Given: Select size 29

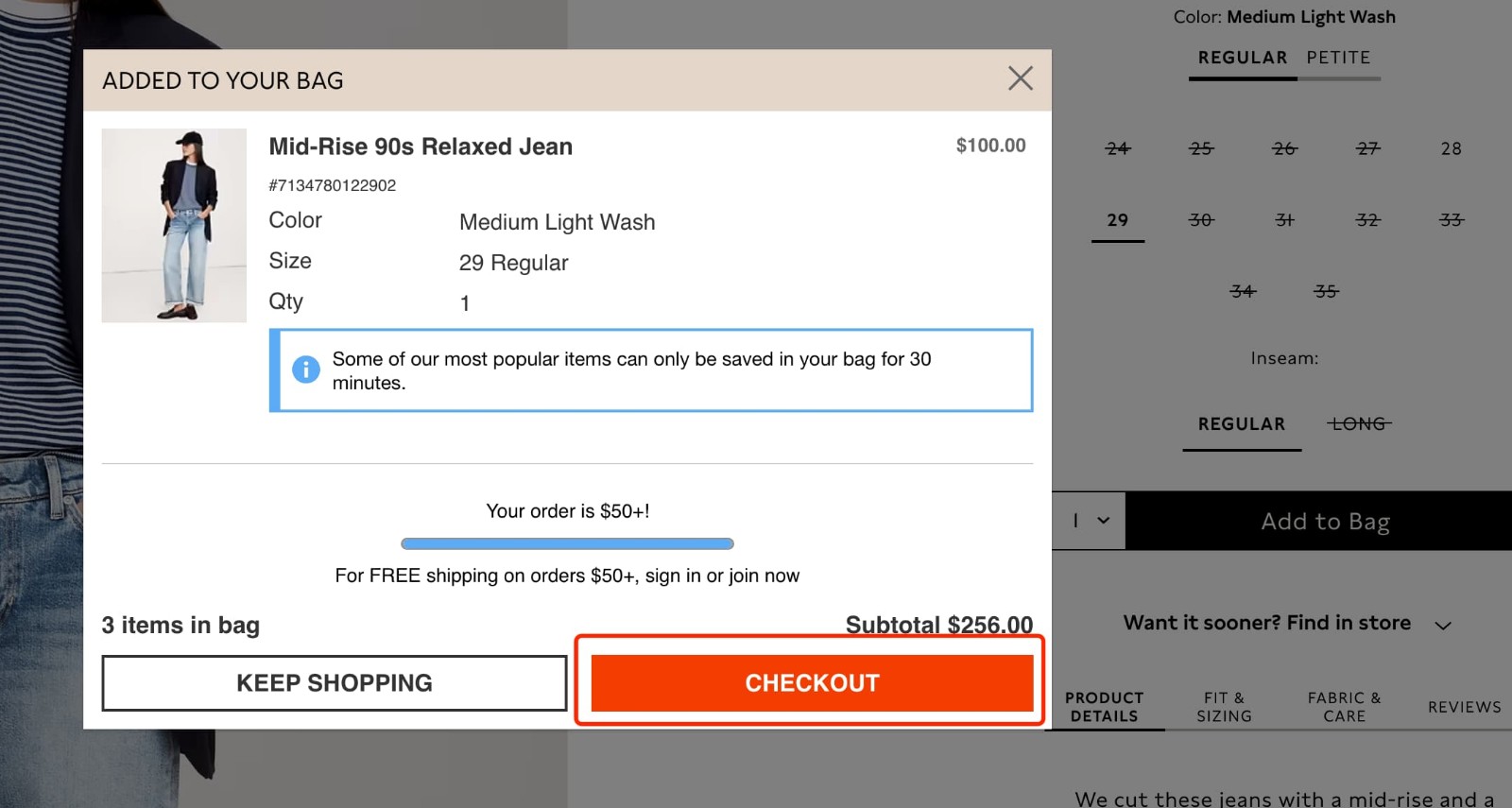Looking at the screenshot, I should click(1117, 220).
